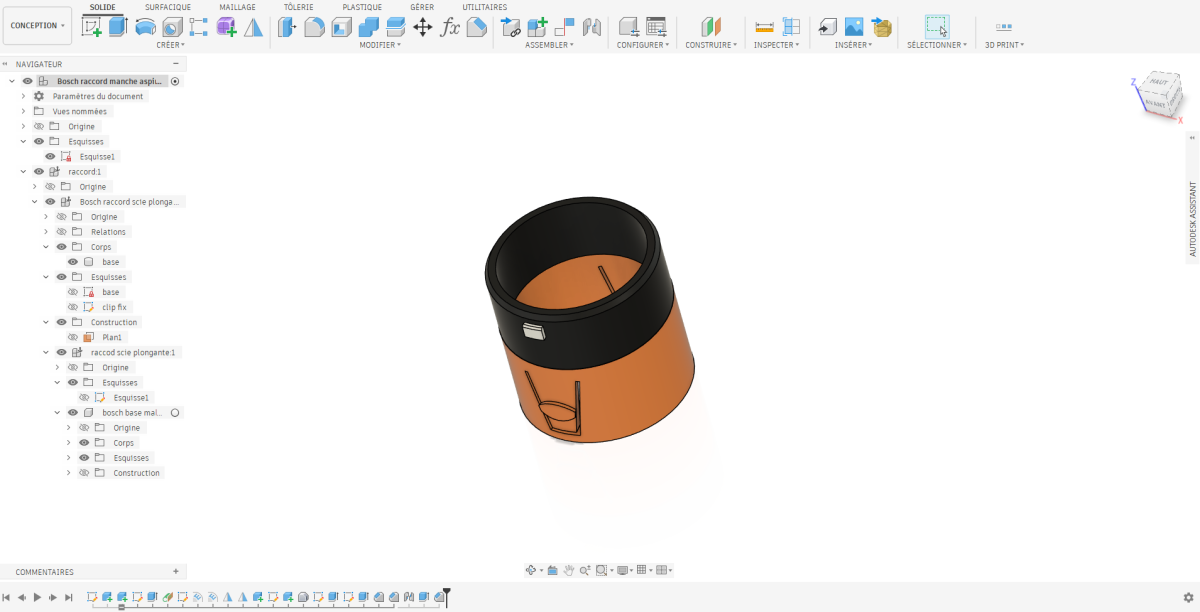This screenshot has height=612, width=1200.
Task: Select the Pan hand tool
Action: click(x=569, y=570)
